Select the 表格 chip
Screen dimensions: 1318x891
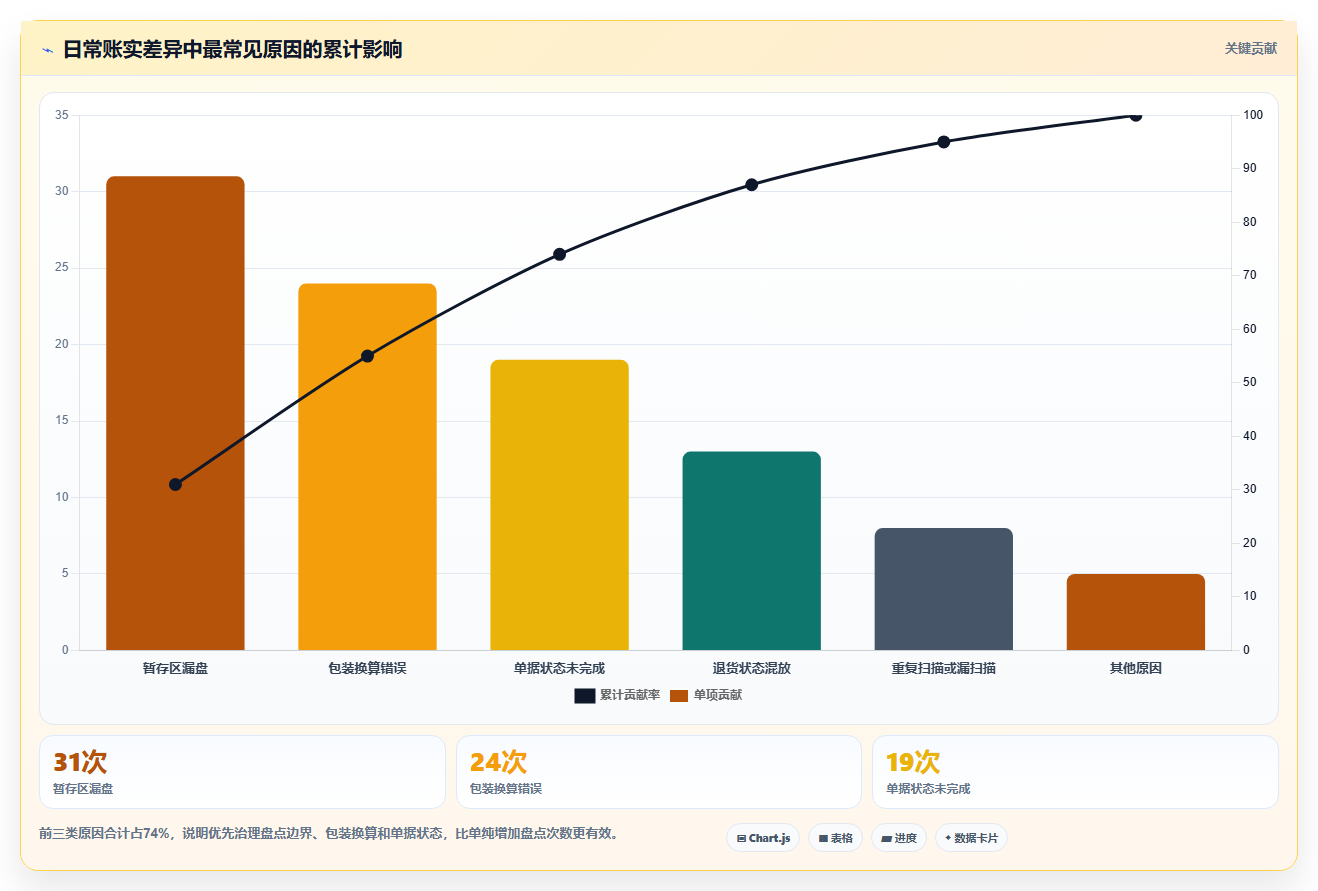tap(836, 838)
